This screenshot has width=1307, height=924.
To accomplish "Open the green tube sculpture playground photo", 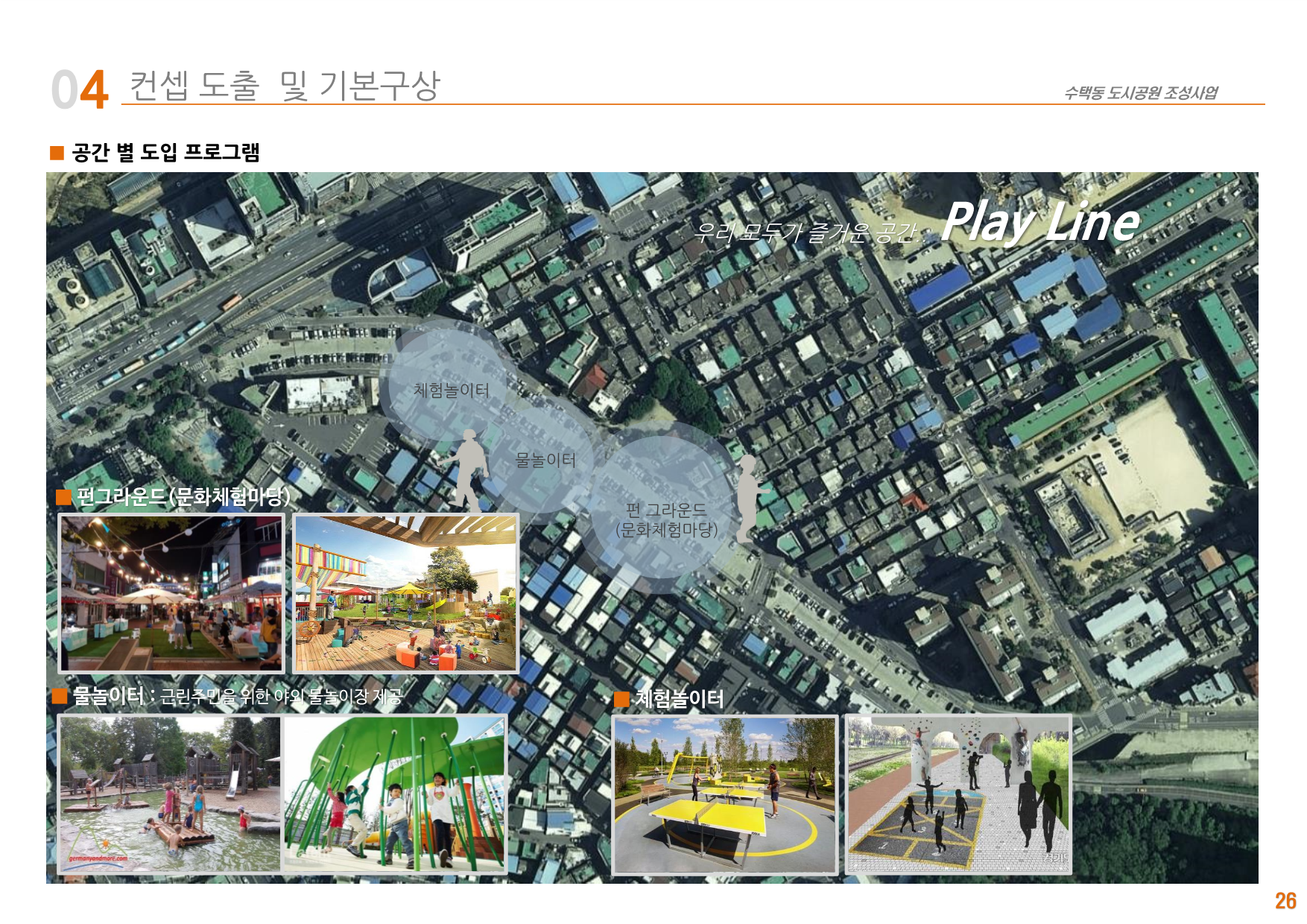I will click(395, 794).
